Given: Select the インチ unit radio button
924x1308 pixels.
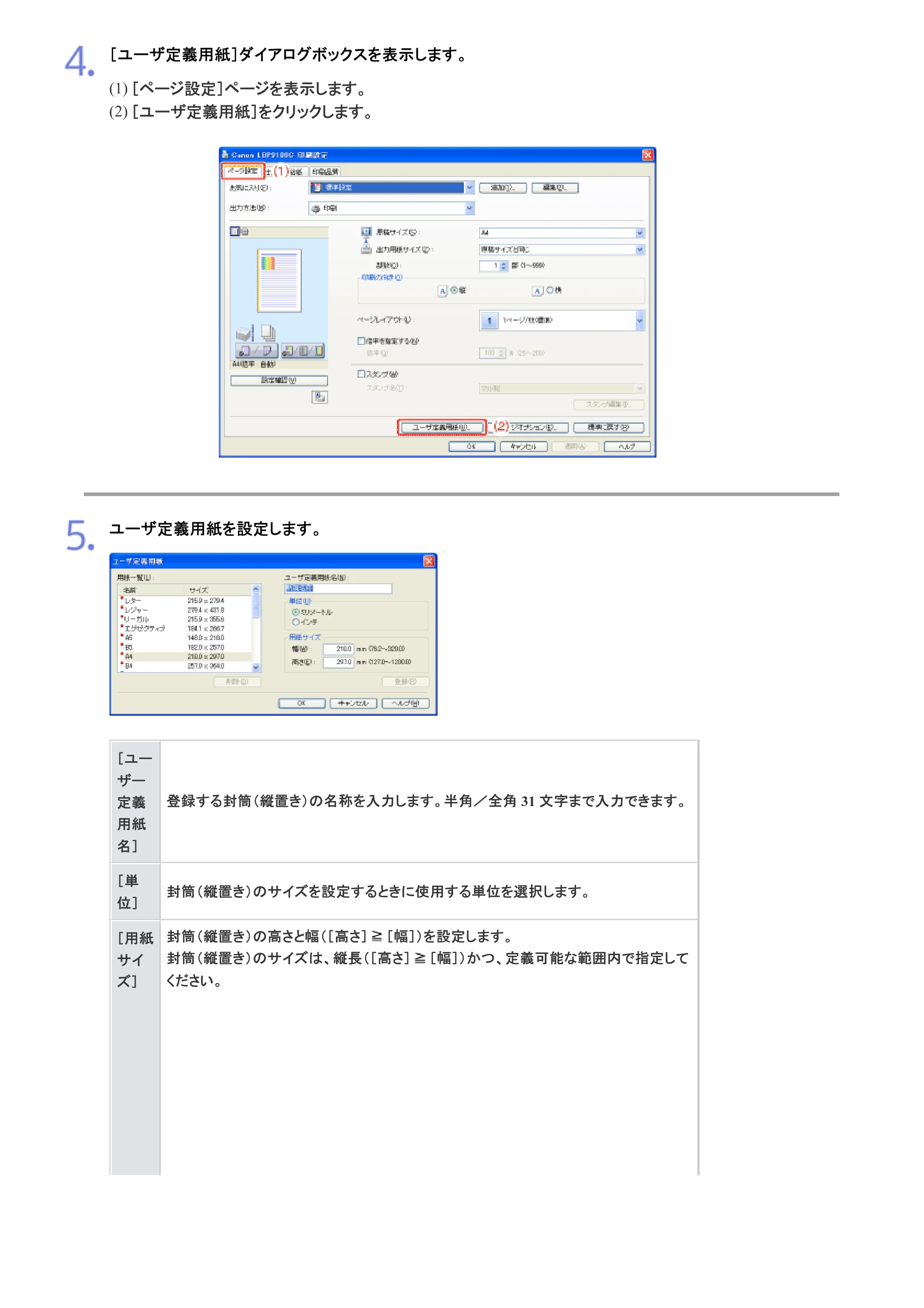Looking at the screenshot, I should (x=296, y=622).
